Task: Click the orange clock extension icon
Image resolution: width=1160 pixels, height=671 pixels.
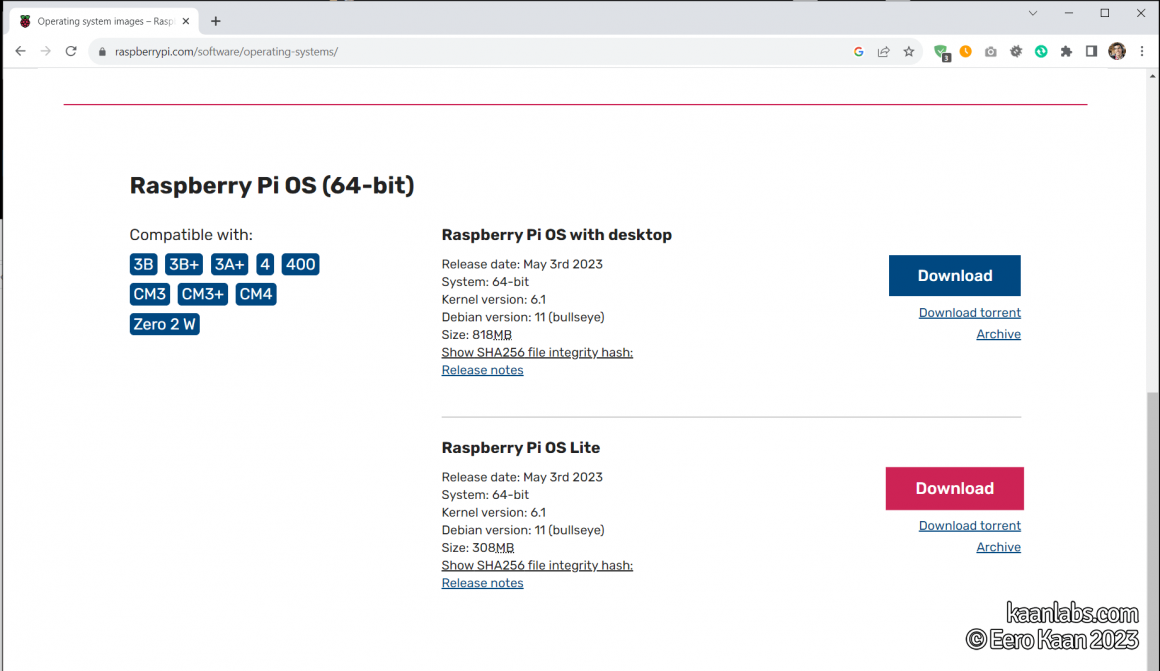Action: click(x=965, y=51)
